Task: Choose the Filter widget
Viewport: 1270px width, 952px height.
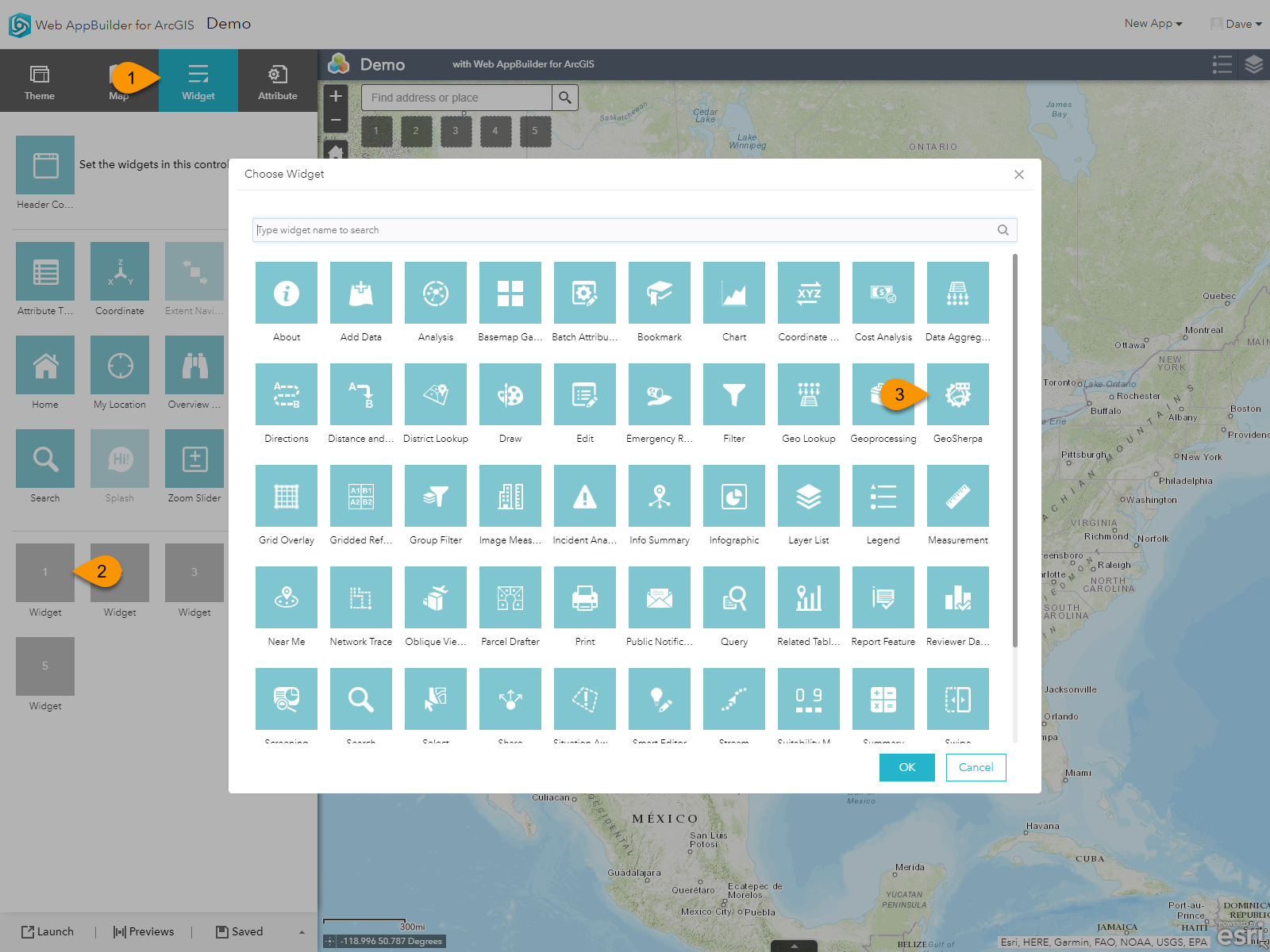Action: pos(734,394)
